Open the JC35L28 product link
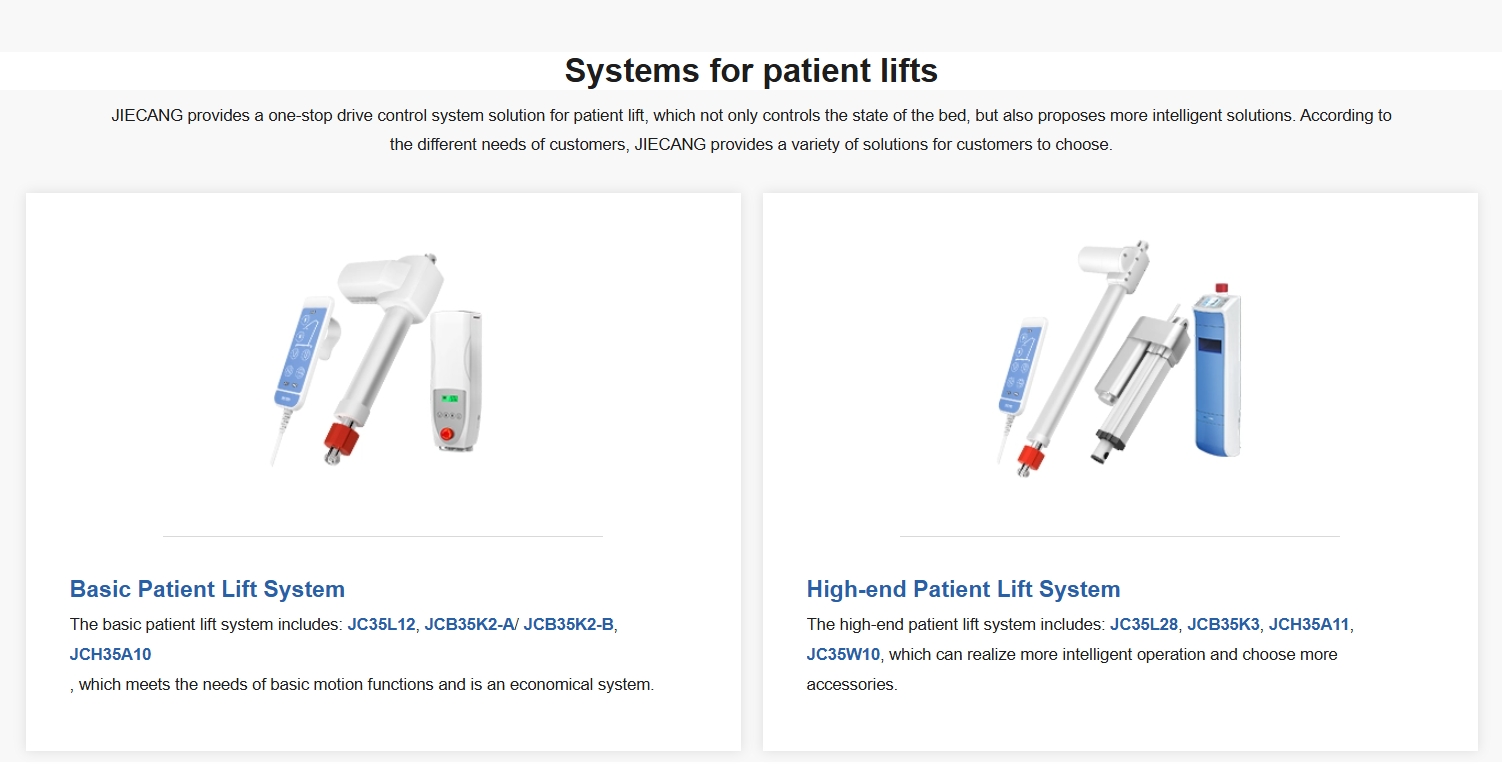1502x773 pixels. (1144, 624)
